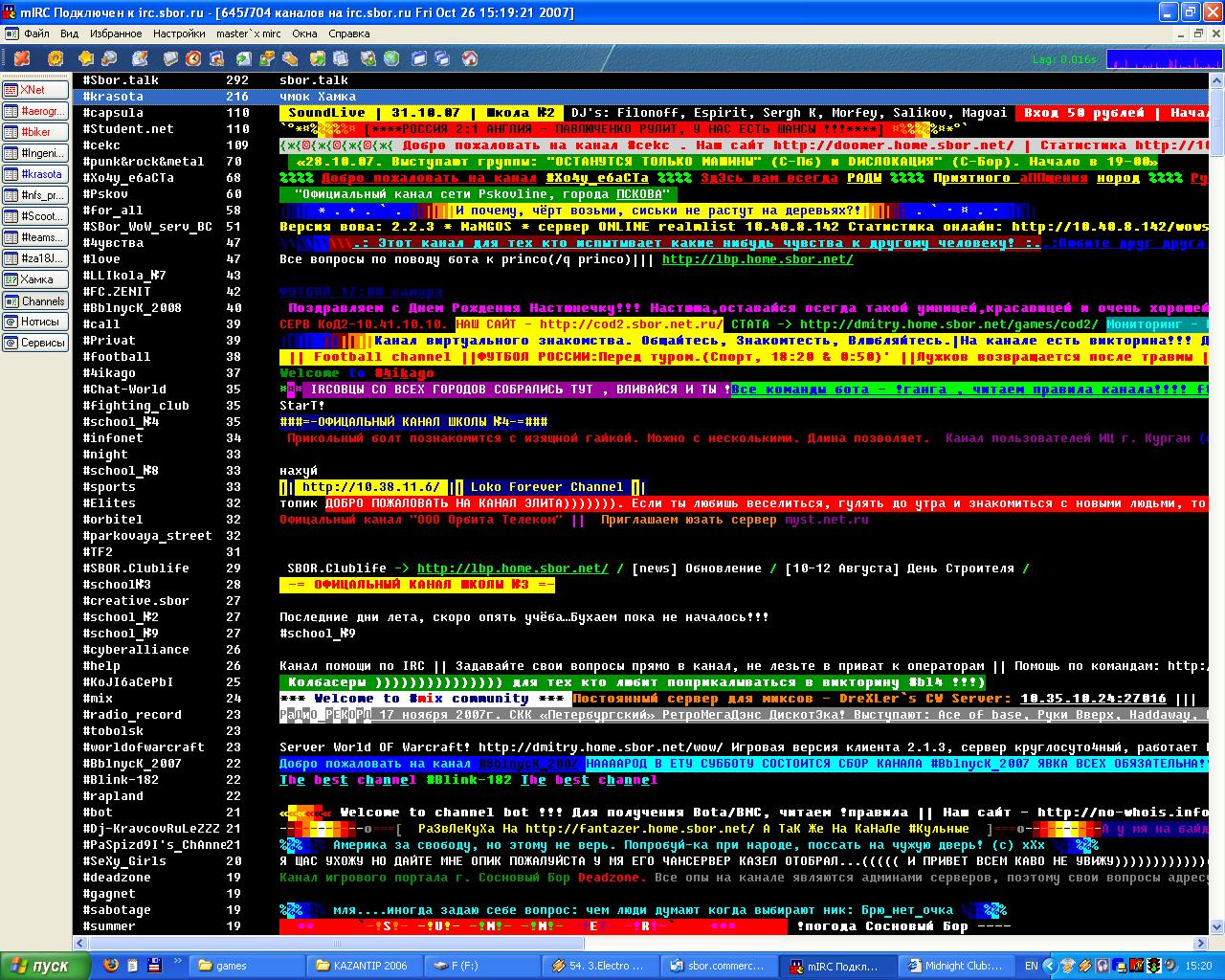Viewport: 1225px width, 980px height.
Task: Select the #help channel row
Action: [641, 666]
